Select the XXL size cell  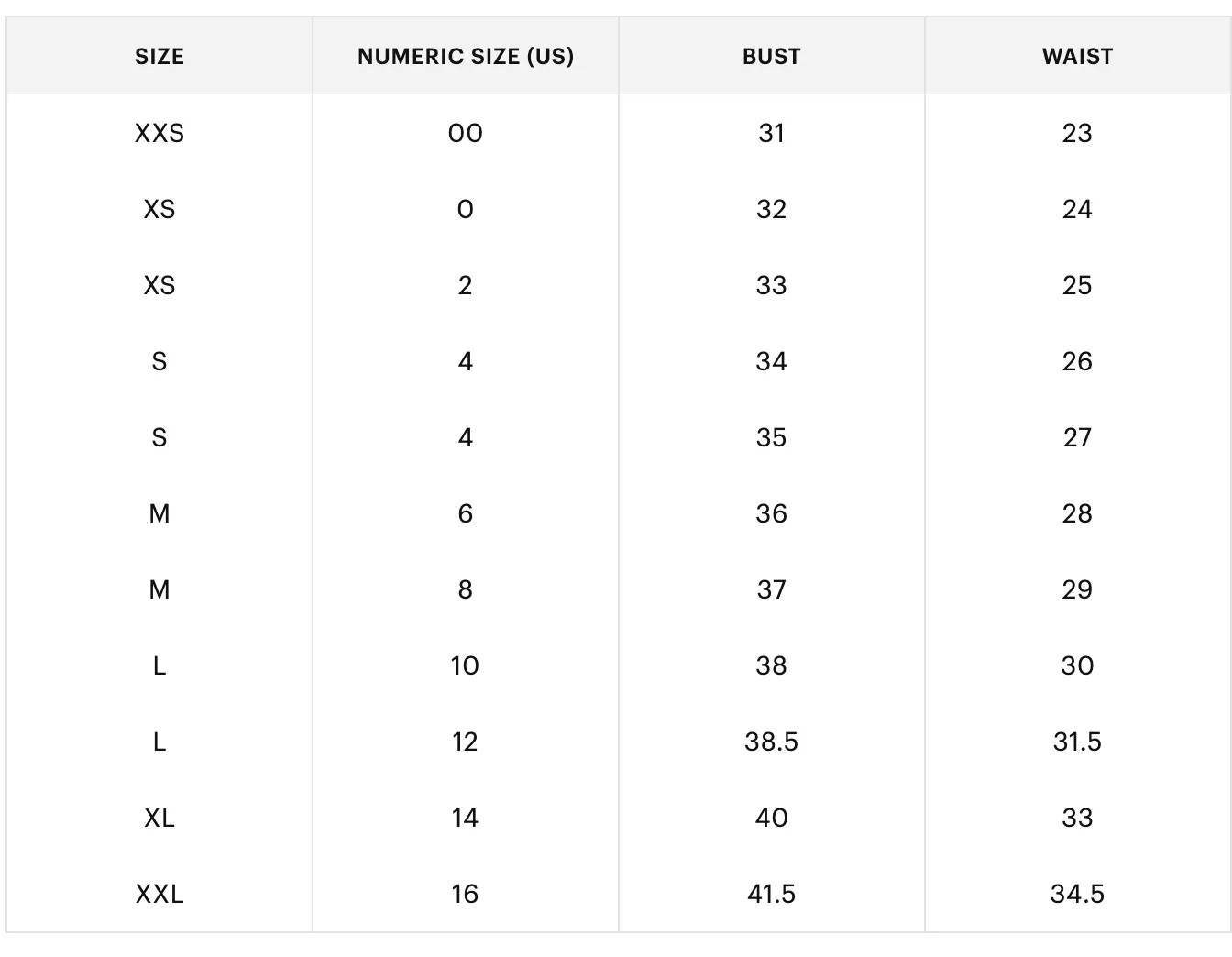tap(159, 894)
